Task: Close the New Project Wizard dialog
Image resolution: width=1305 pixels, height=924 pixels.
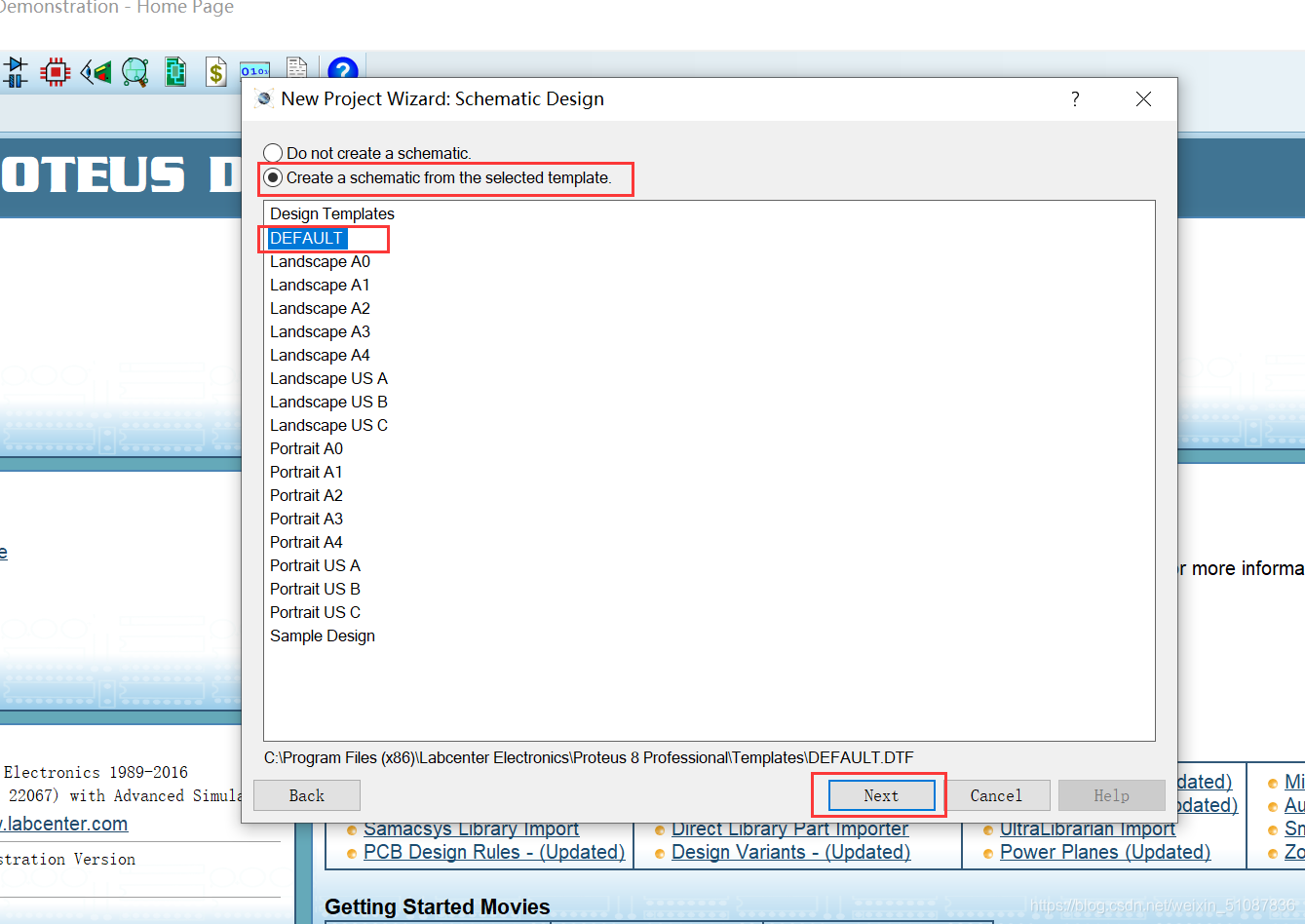Action: click(1144, 99)
